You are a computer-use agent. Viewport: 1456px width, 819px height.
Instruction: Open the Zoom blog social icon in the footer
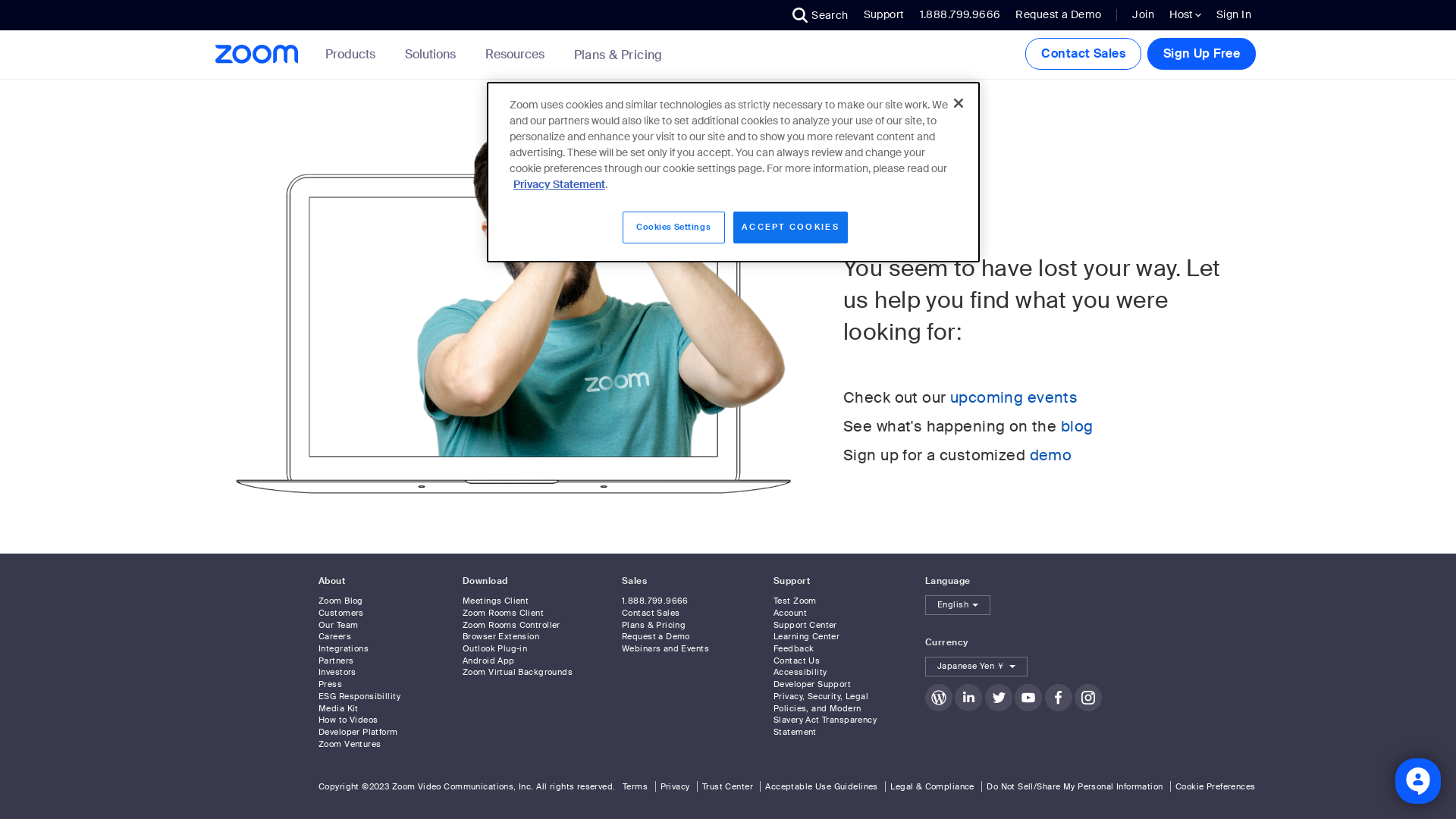point(938,698)
